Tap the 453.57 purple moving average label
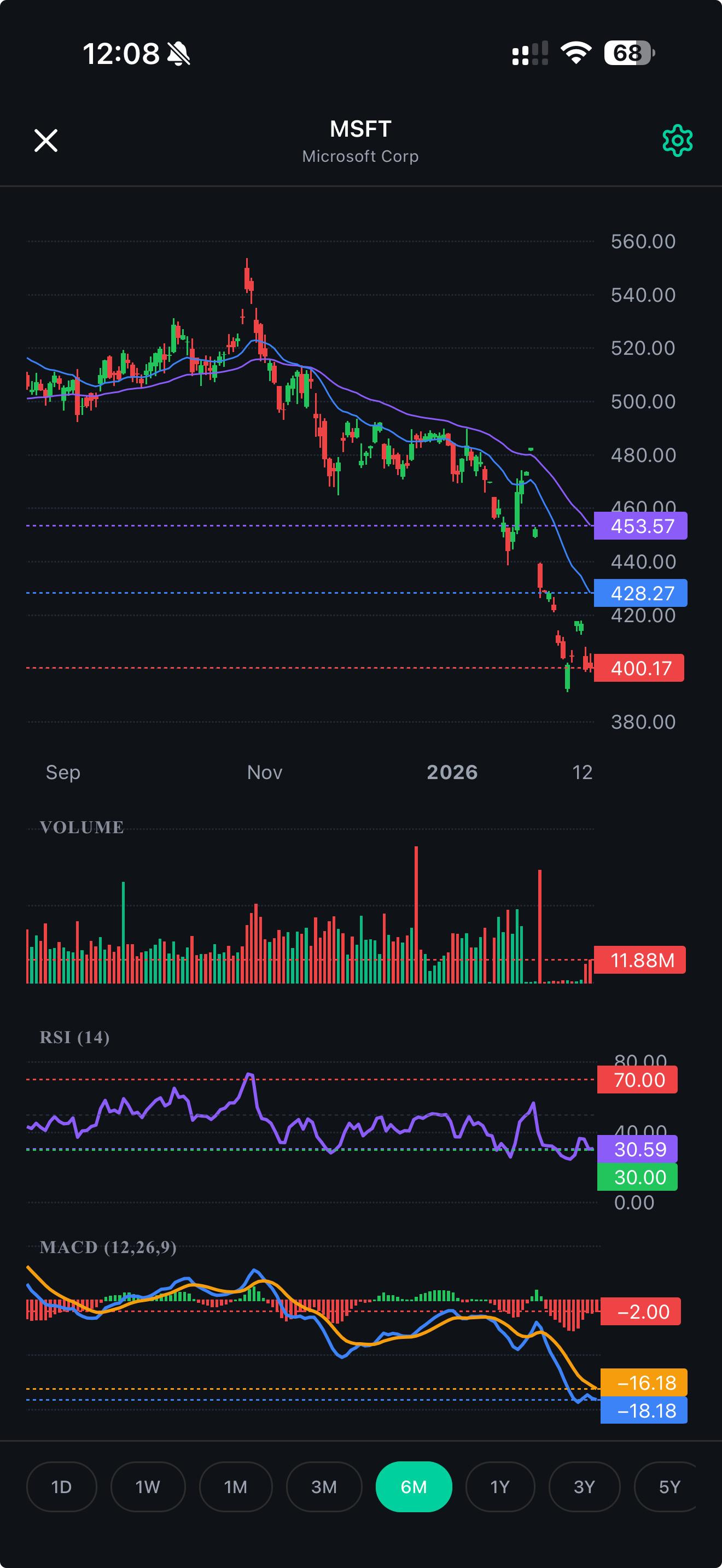Screen dimensions: 722x1568 pos(641,526)
